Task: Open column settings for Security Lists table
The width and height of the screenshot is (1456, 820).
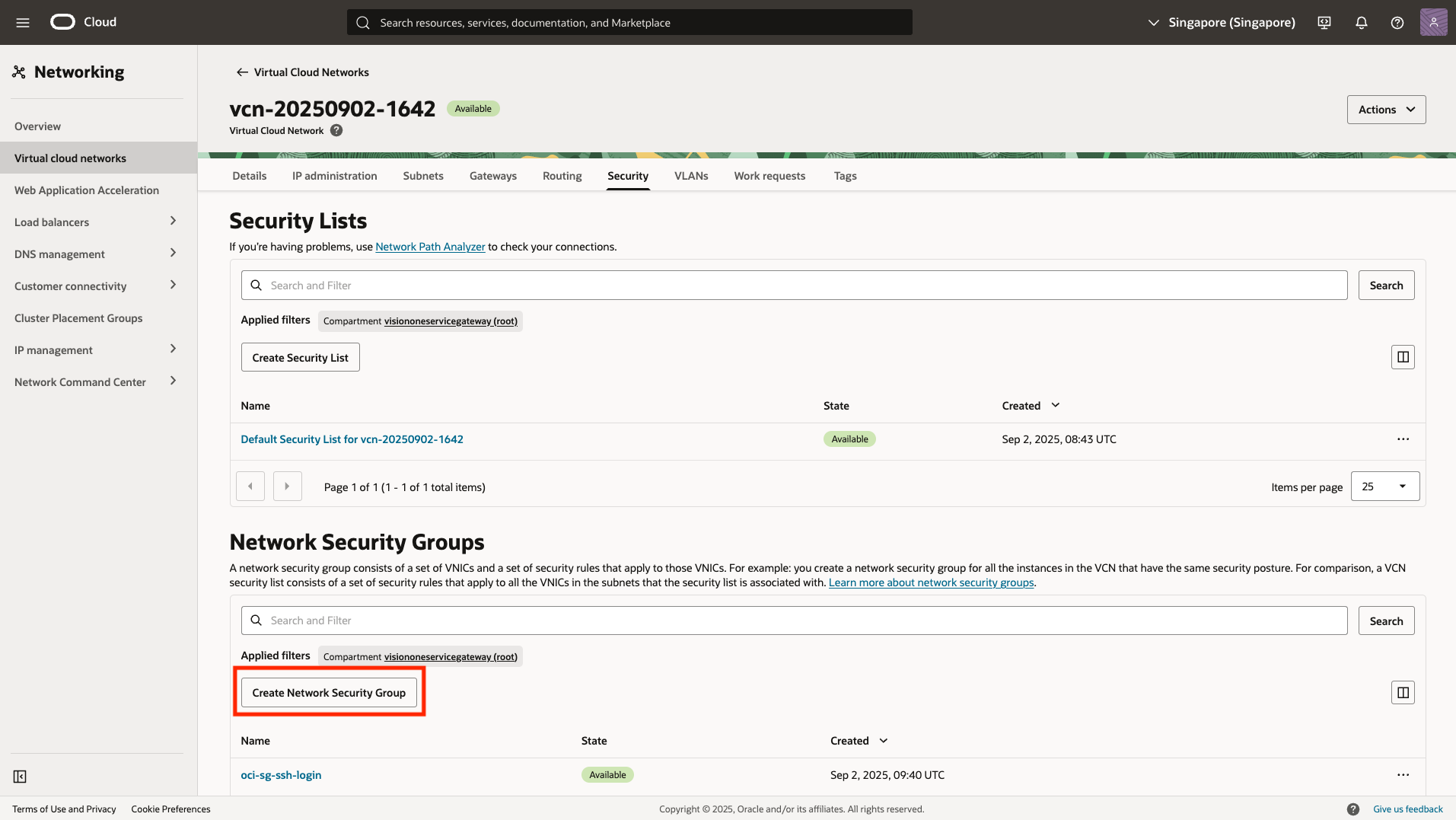Action: [1402, 357]
